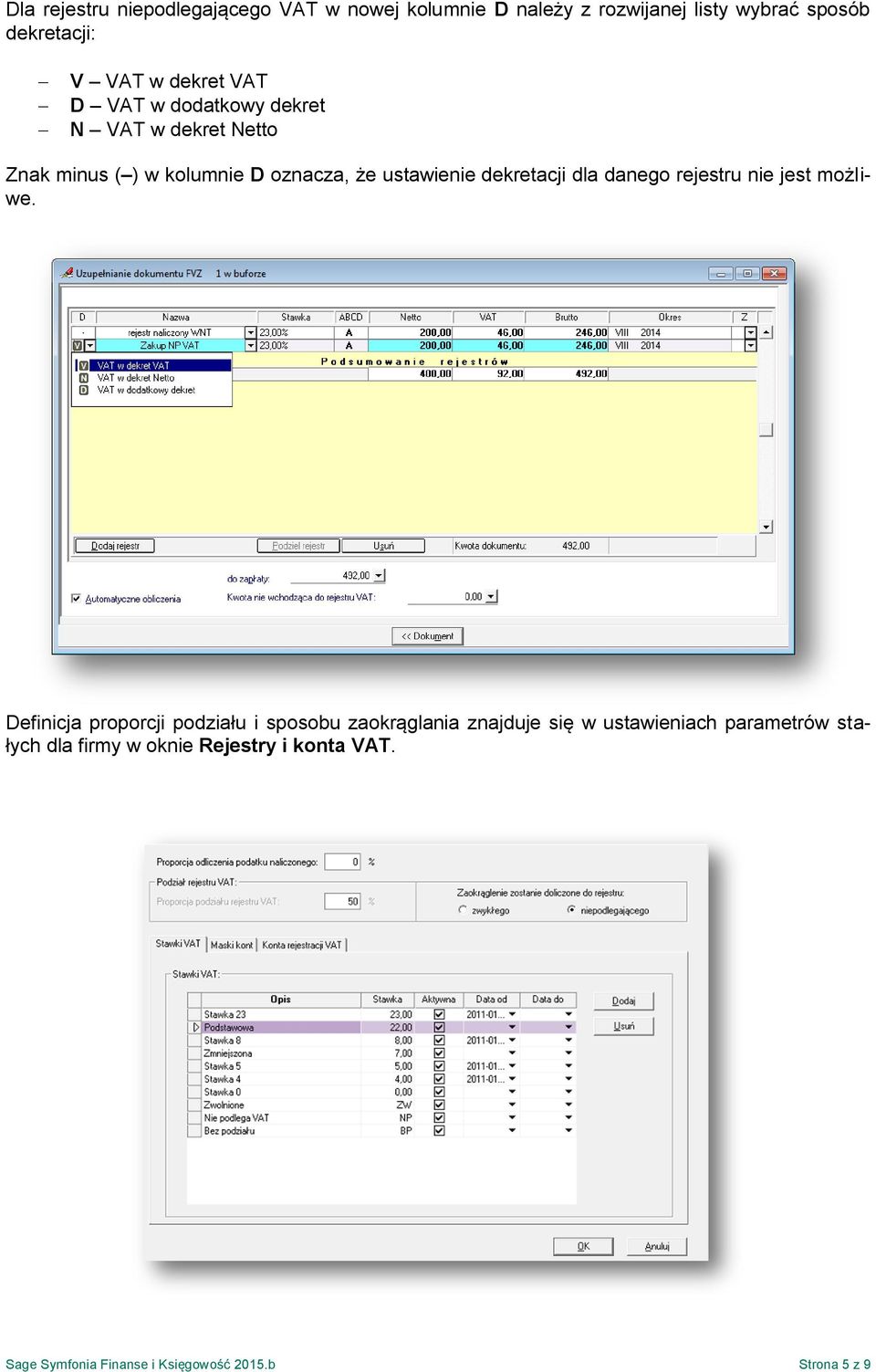
Task: Toggle Aktywna checkbox for Podstawowa
Action: click(x=439, y=1028)
